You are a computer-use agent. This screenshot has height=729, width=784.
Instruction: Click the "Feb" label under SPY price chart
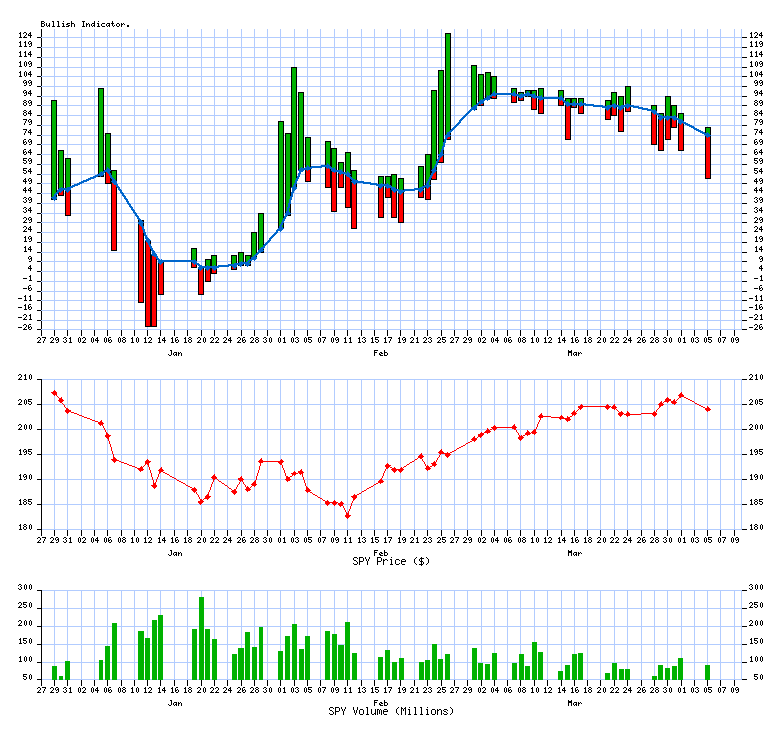(x=381, y=552)
